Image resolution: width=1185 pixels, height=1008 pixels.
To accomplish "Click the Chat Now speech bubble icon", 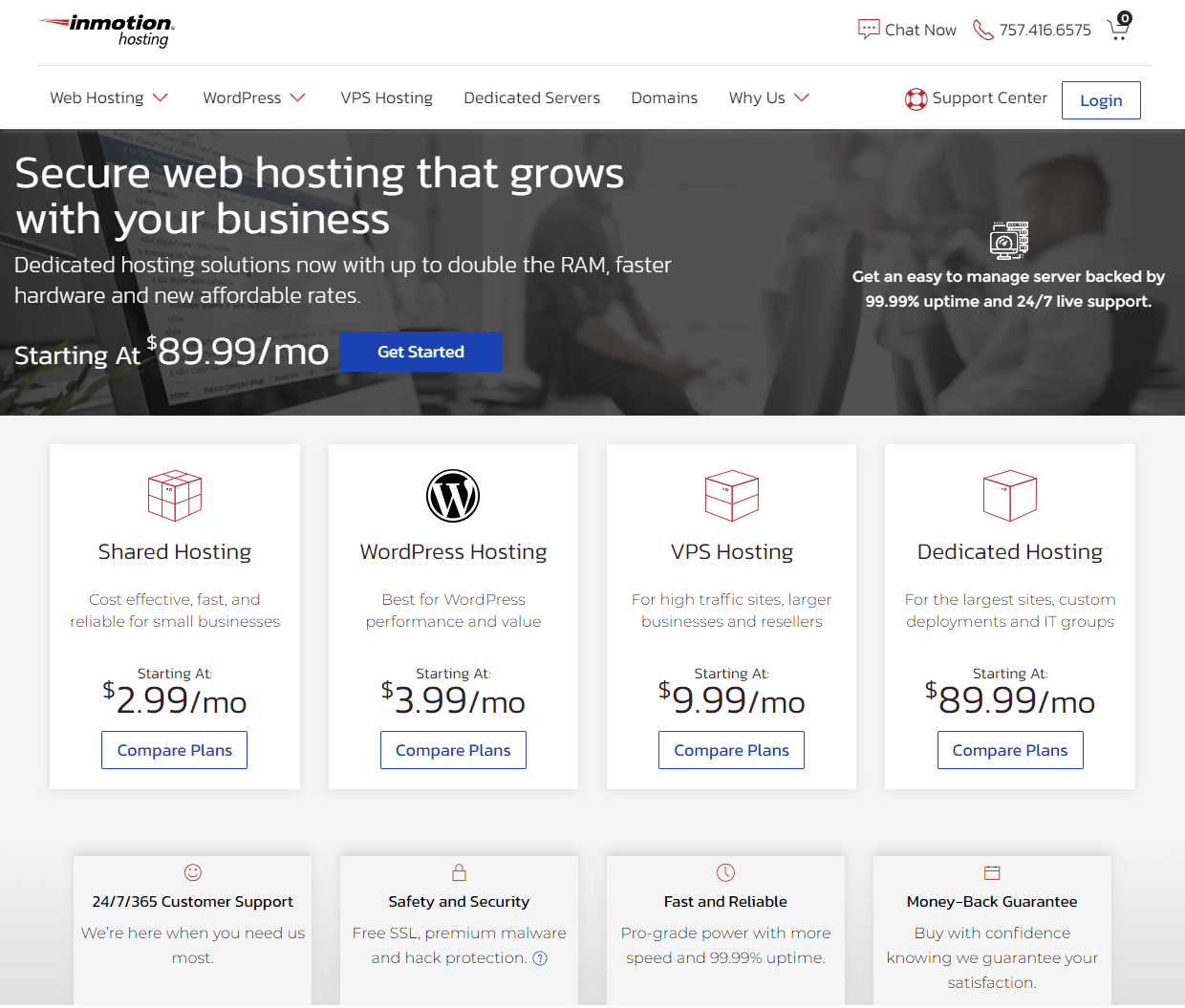I will pos(868,30).
